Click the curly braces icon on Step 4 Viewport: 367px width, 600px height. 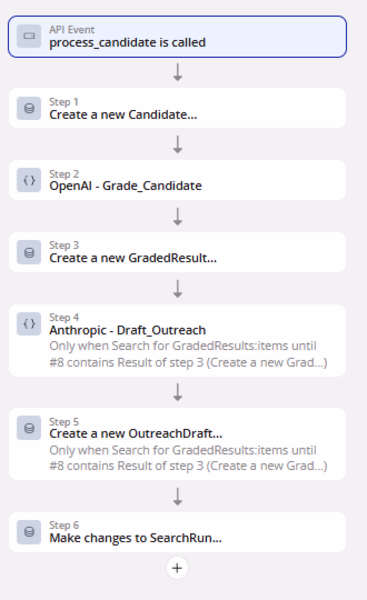[29, 324]
